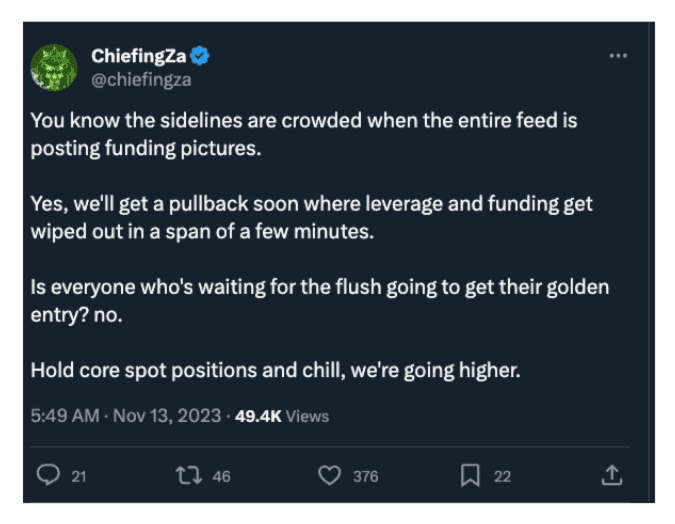Click the reply count 21
This screenshot has height=524, width=675.
pyautogui.click(x=79, y=477)
